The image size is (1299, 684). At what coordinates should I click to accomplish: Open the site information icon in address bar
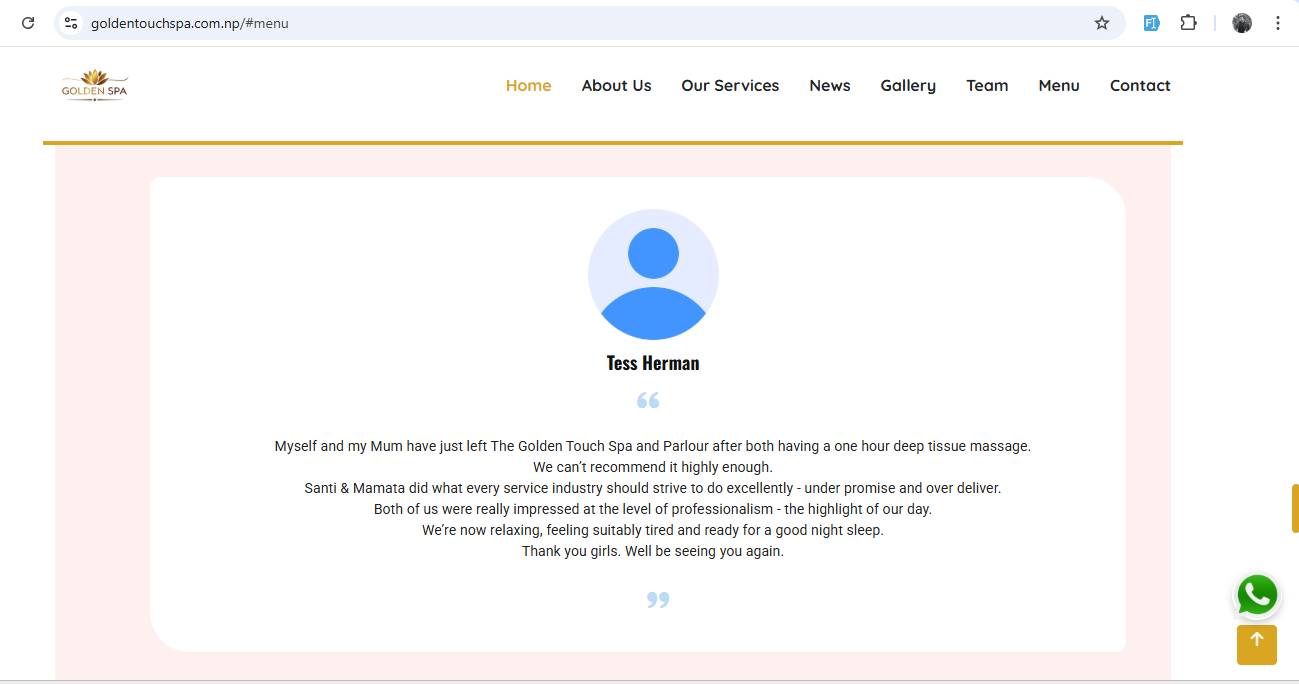tap(70, 23)
